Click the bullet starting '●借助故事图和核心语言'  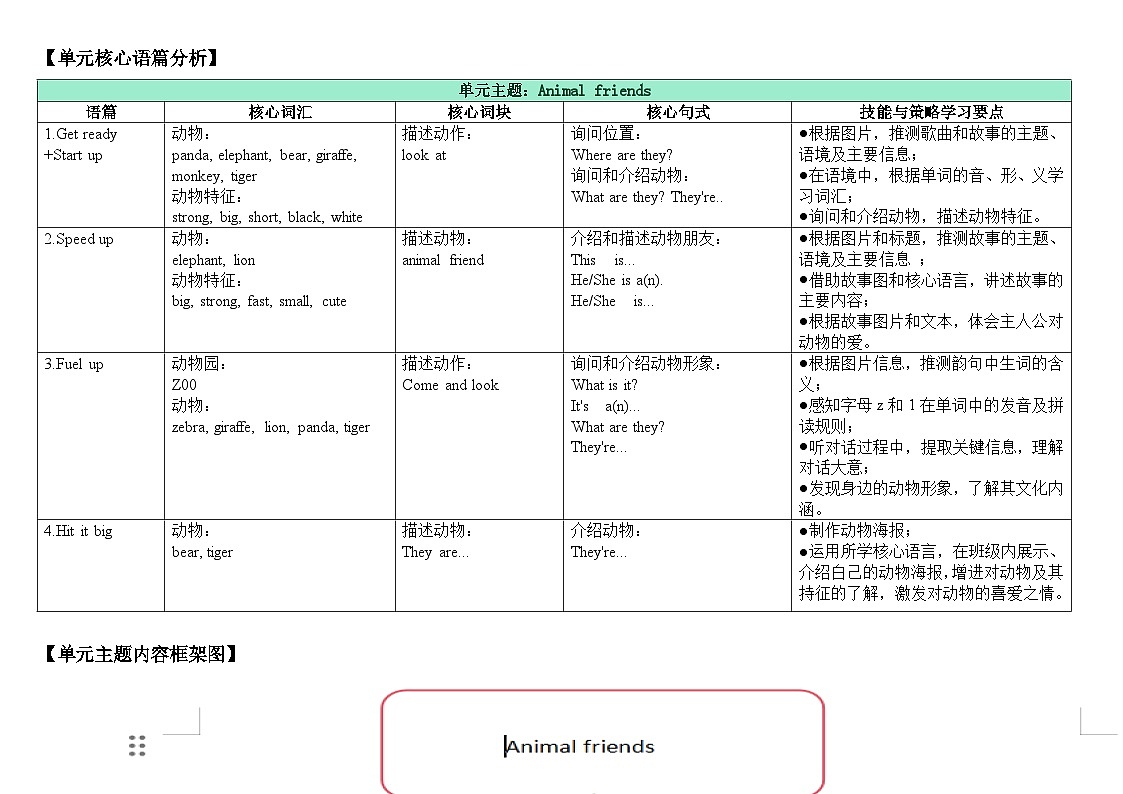tap(931, 290)
